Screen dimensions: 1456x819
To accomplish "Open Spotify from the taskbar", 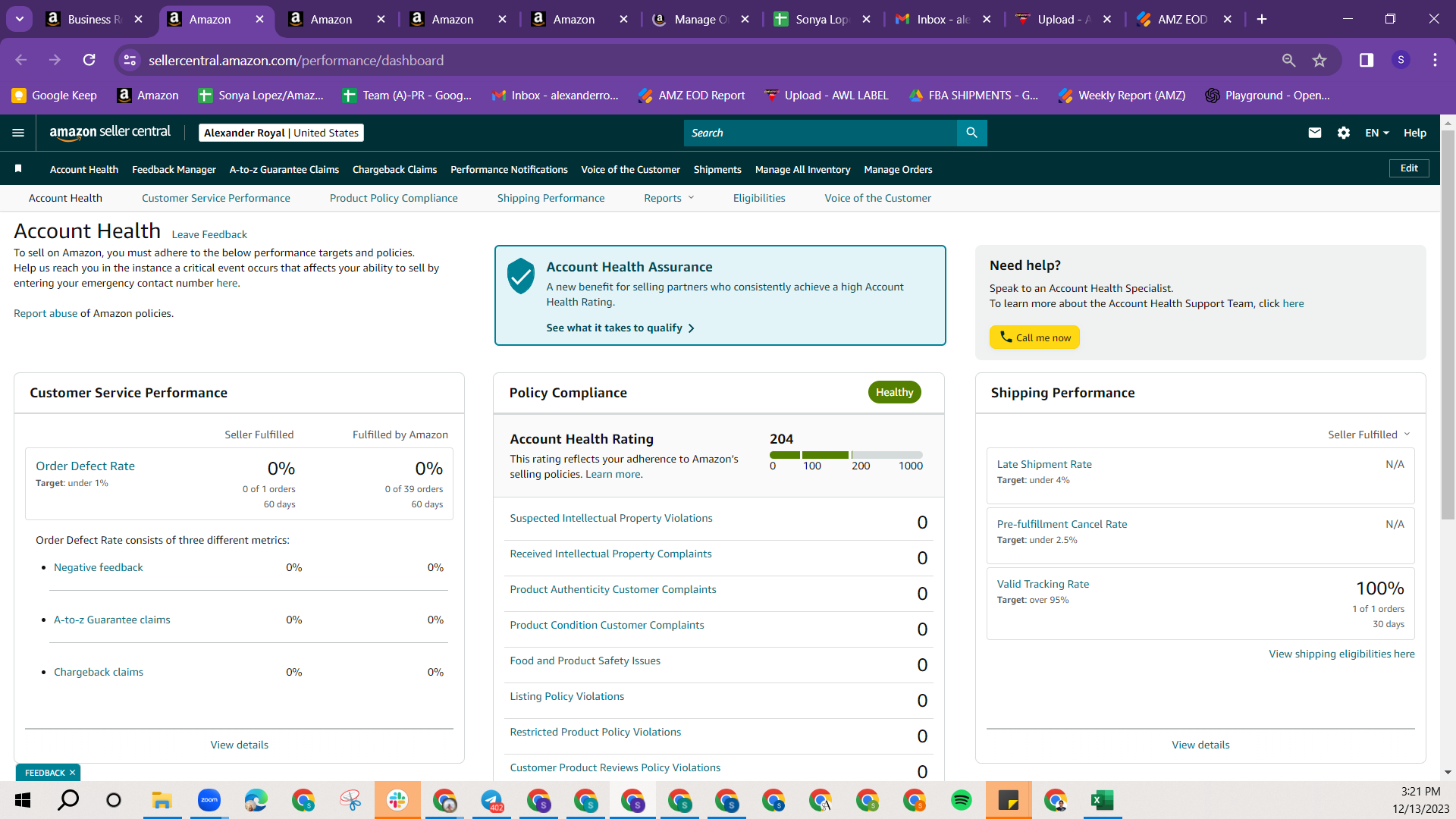I will click(x=962, y=800).
